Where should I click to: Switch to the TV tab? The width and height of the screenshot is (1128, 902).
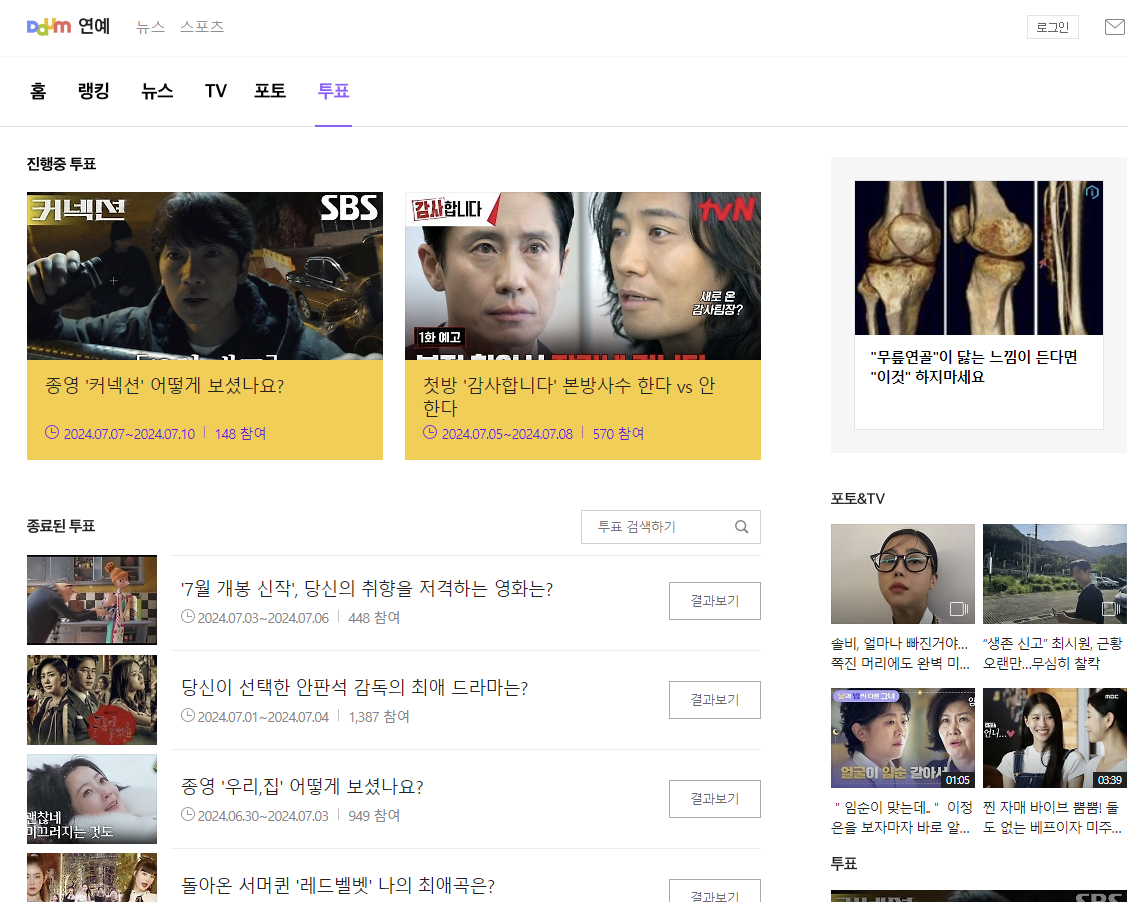pyautogui.click(x=215, y=91)
